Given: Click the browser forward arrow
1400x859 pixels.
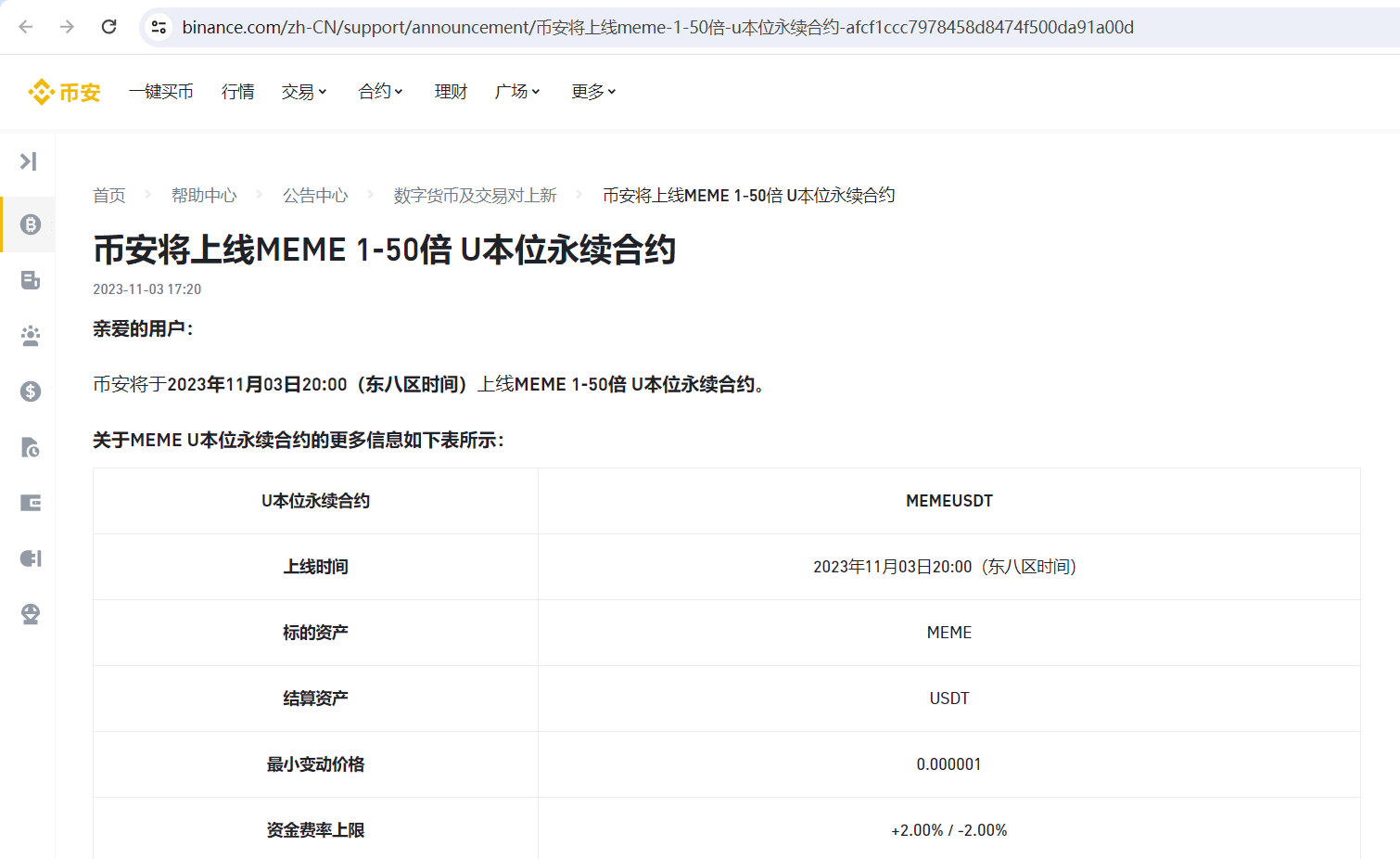Looking at the screenshot, I should 67,27.
